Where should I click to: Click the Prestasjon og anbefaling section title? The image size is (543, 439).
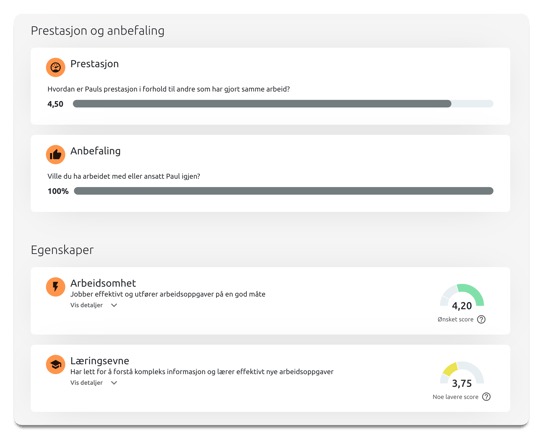(x=98, y=31)
